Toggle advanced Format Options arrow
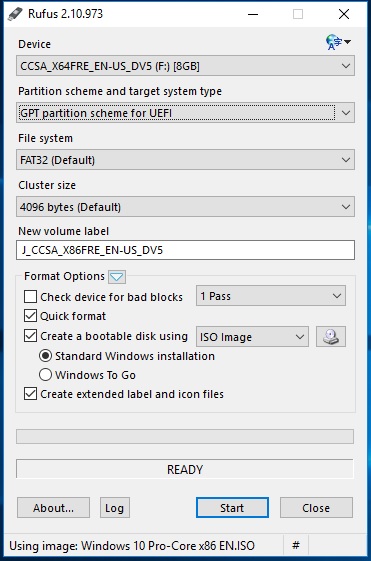The width and height of the screenshot is (371, 561). pyautogui.click(x=117, y=277)
